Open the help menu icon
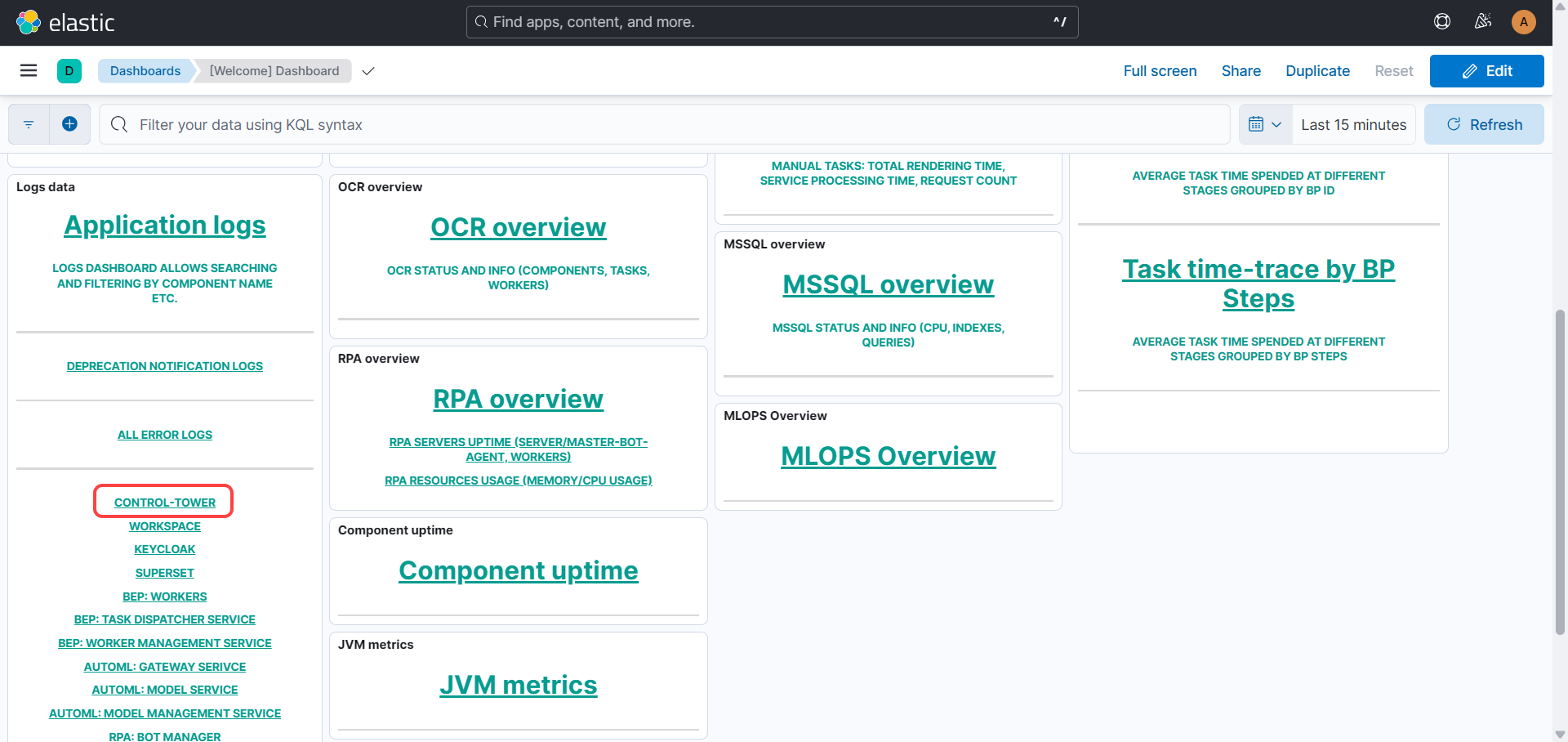Viewport: 1568px width, 742px height. pos(1442,22)
